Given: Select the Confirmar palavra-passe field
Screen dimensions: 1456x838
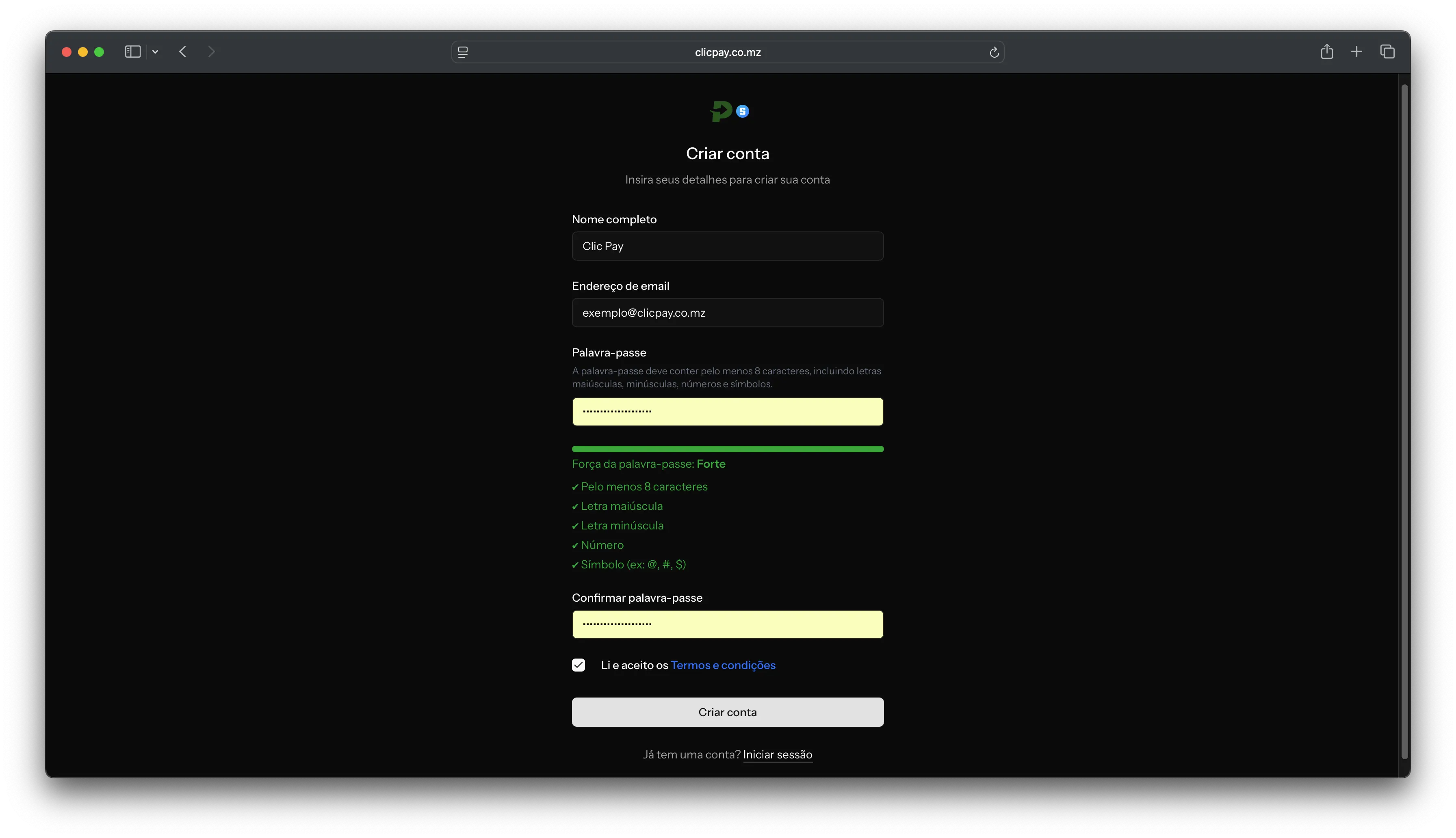Looking at the screenshot, I should tap(728, 624).
